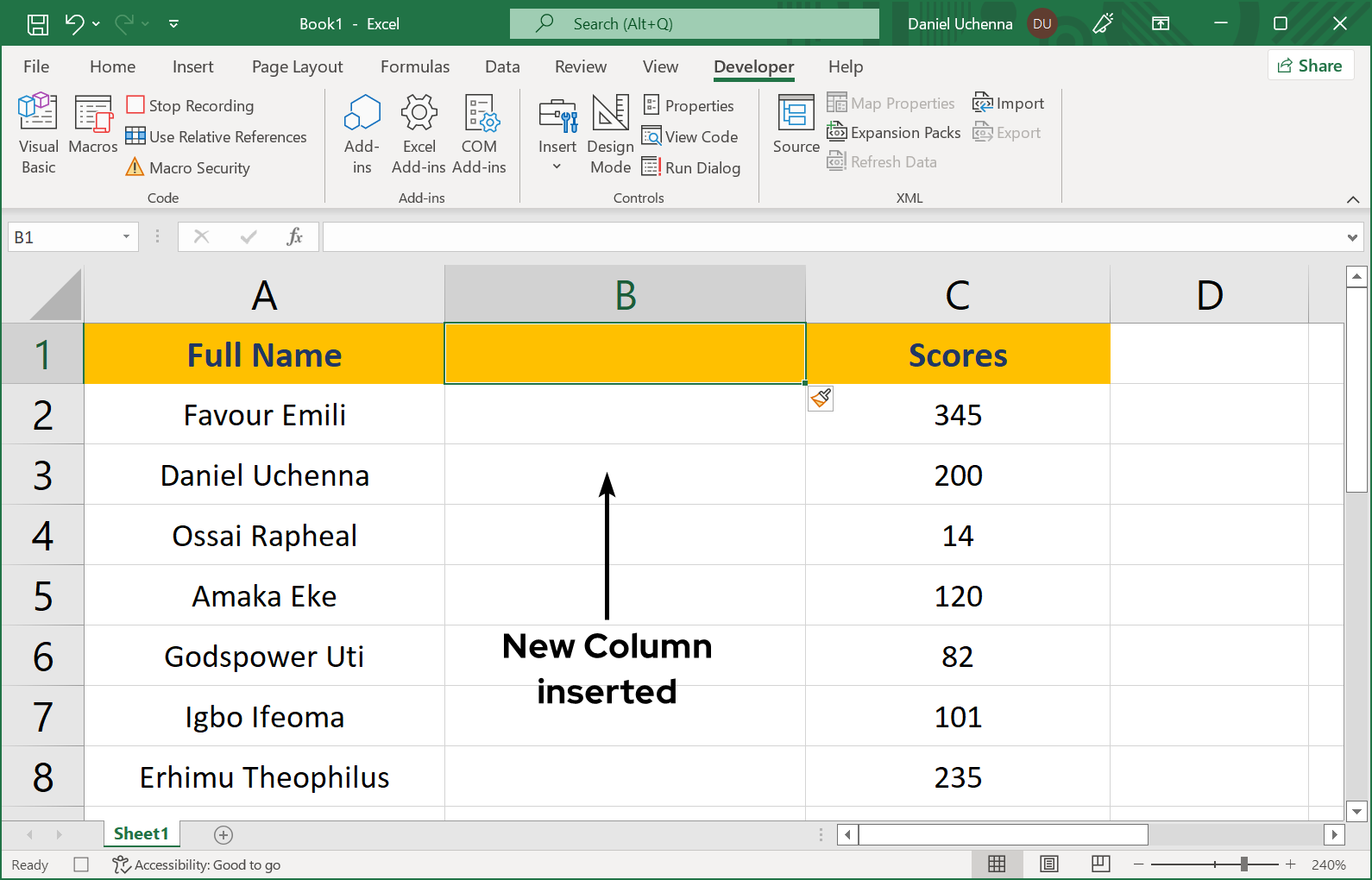Image resolution: width=1372 pixels, height=880 pixels.
Task: Open the Visual Basic editor
Action: click(x=38, y=132)
